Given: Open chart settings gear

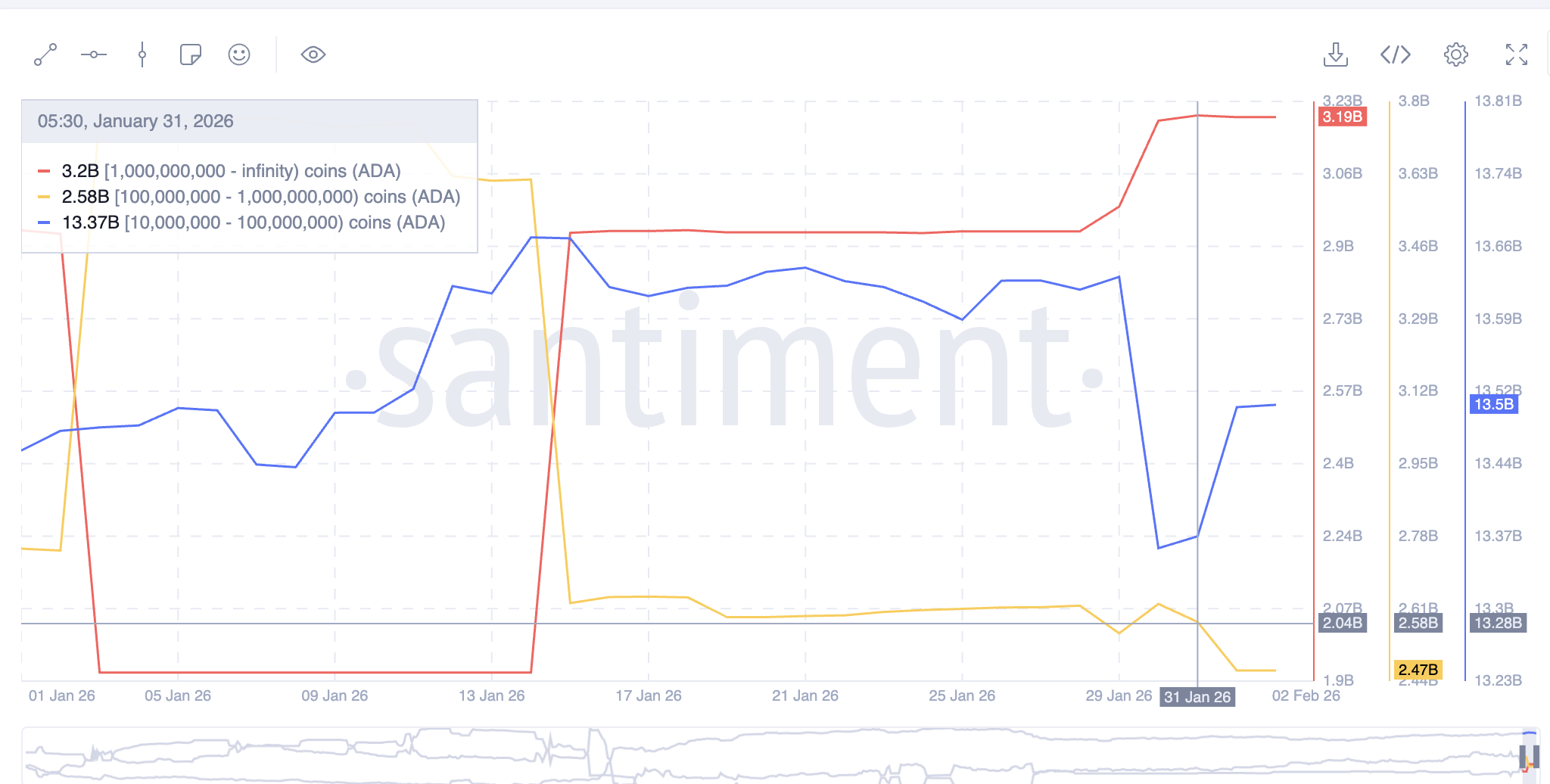Looking at the screenshot, I should pyautogui.click(x=1456, y=54).
